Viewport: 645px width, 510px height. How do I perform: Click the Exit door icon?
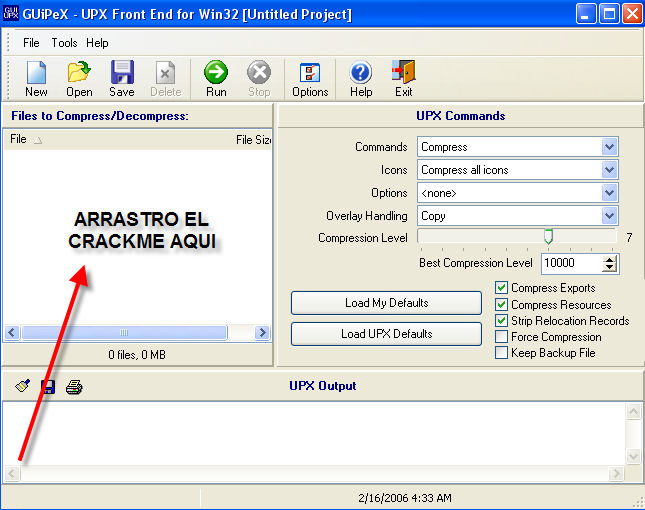403,78
